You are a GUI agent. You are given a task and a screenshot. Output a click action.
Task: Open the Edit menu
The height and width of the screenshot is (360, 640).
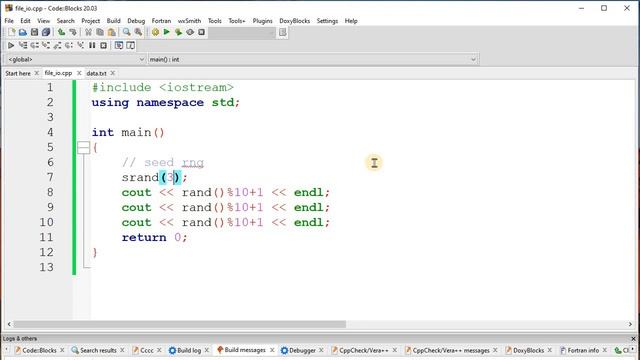[25, 21]
